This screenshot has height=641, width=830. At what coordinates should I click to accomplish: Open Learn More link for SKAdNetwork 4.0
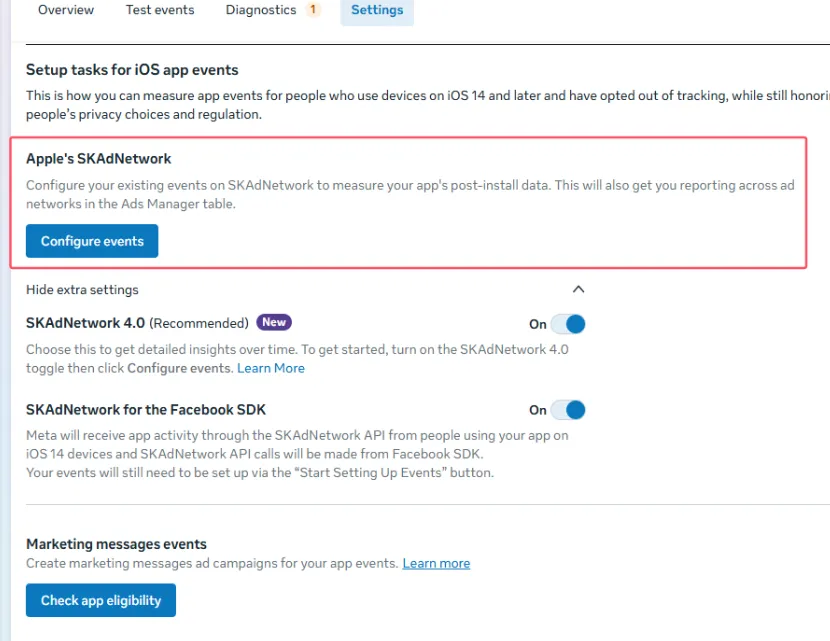coord(270,368)
